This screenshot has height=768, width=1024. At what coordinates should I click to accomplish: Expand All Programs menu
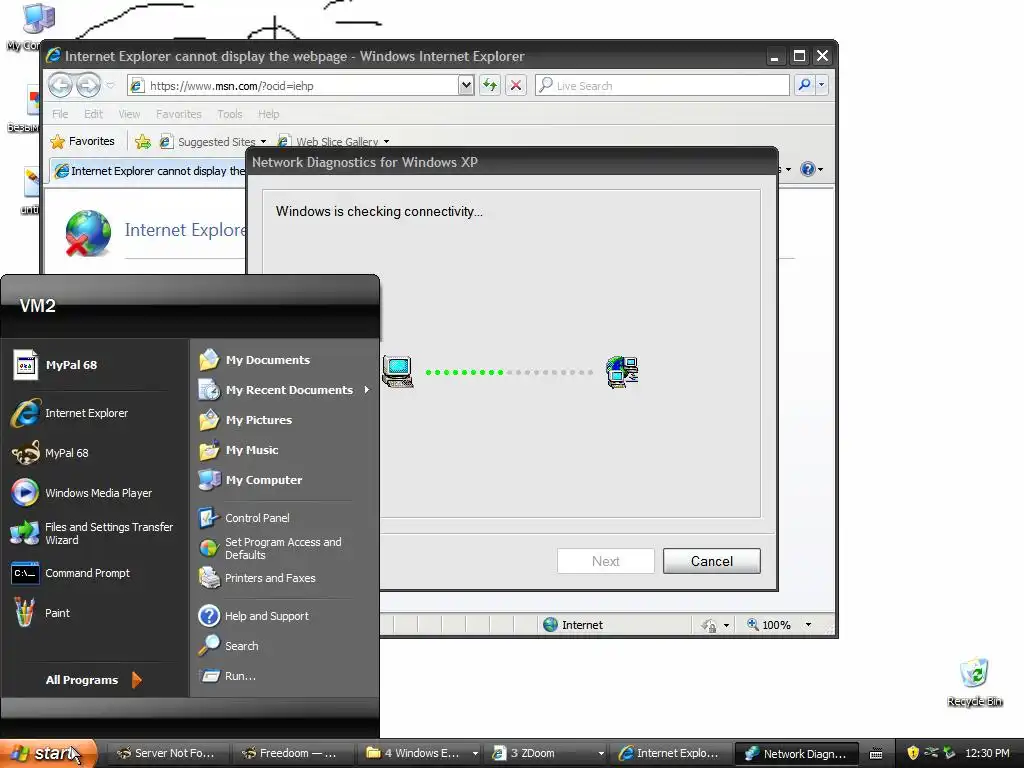coord(93,680)
